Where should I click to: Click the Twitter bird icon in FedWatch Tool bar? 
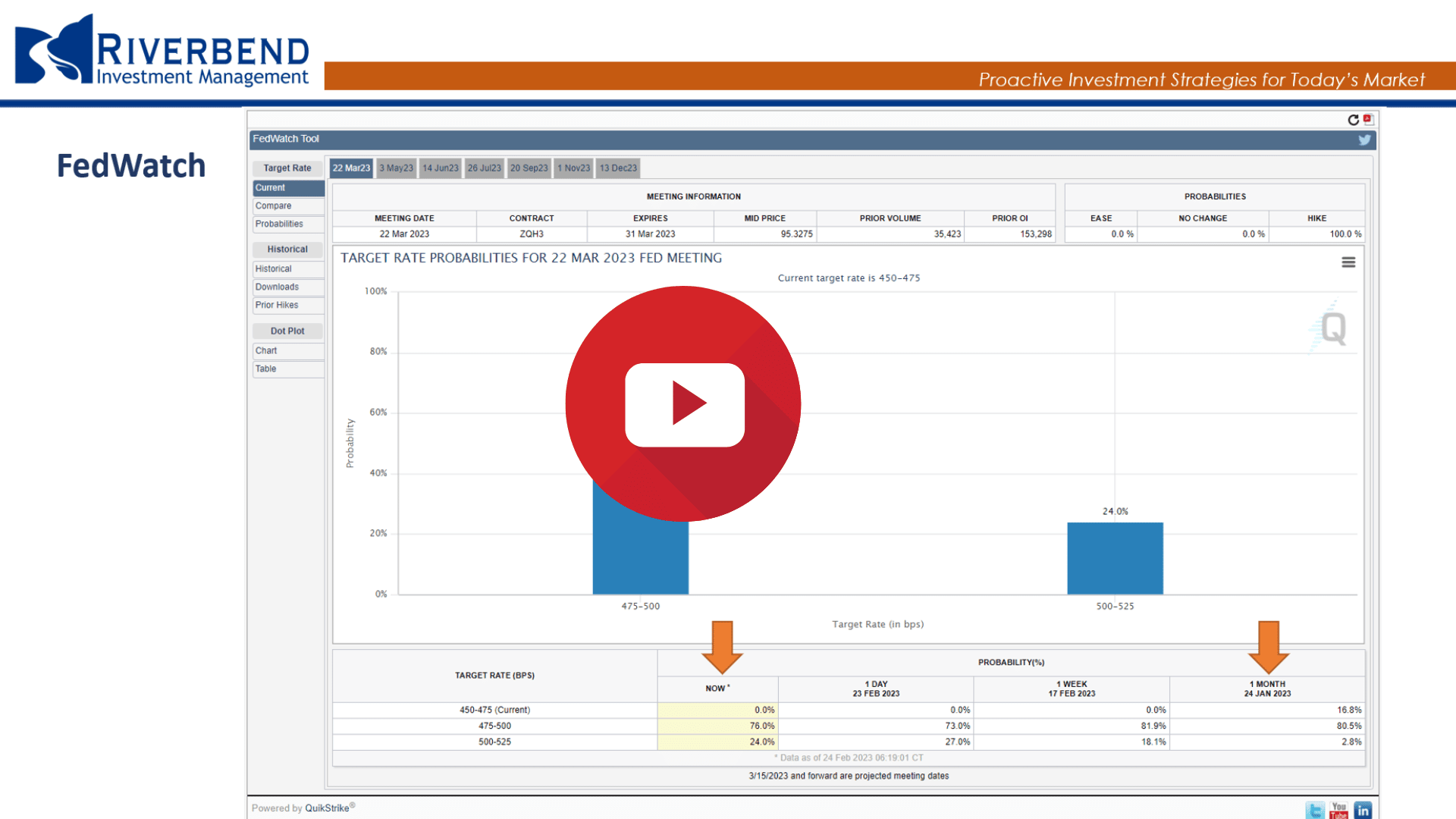tap(1364, 140)
